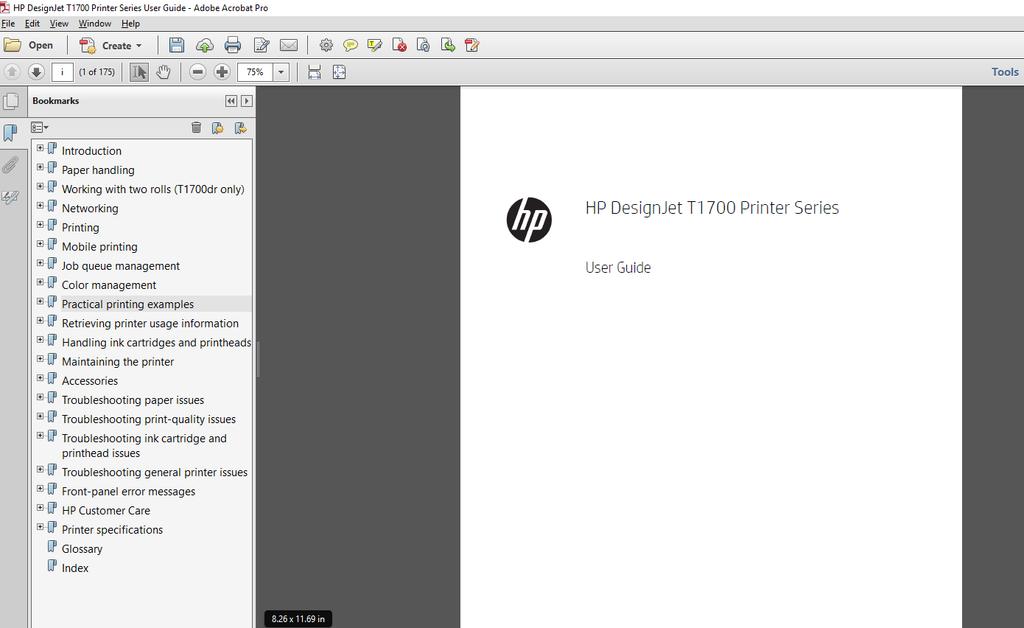1024x628 pixels.
Task: Select the Mobile printing bookmark label
Action: pyautogui.click(x=99, y=247)
